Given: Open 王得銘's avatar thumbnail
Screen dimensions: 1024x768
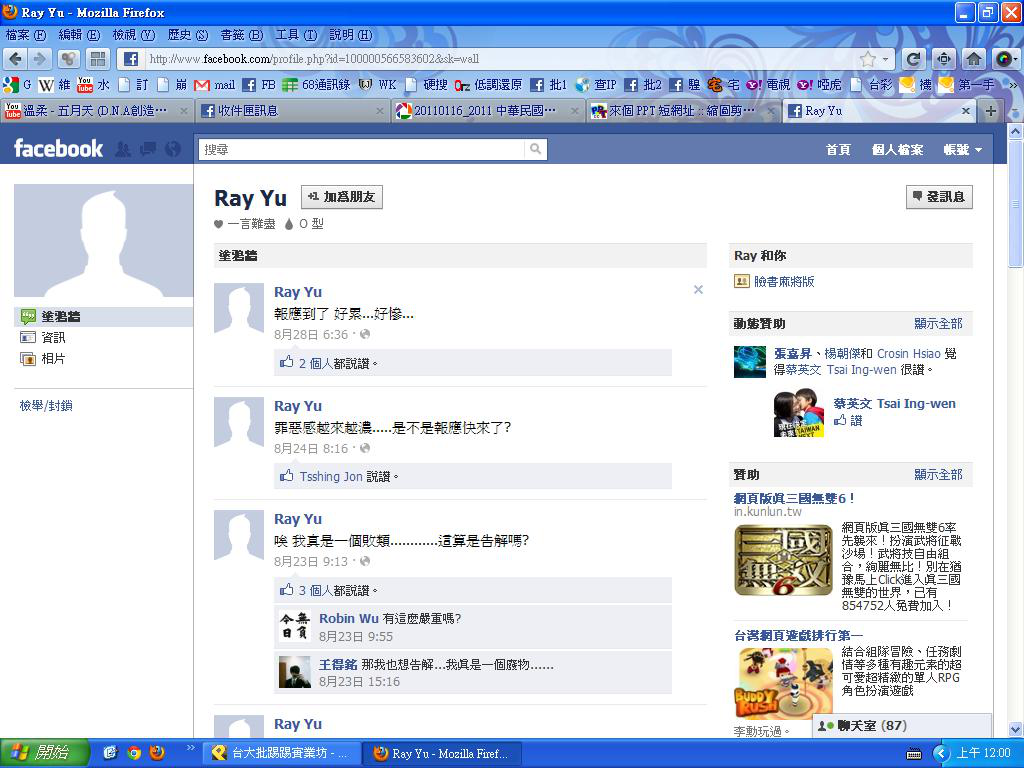Looking at the screenshot, I should click(x=295, y=672).
